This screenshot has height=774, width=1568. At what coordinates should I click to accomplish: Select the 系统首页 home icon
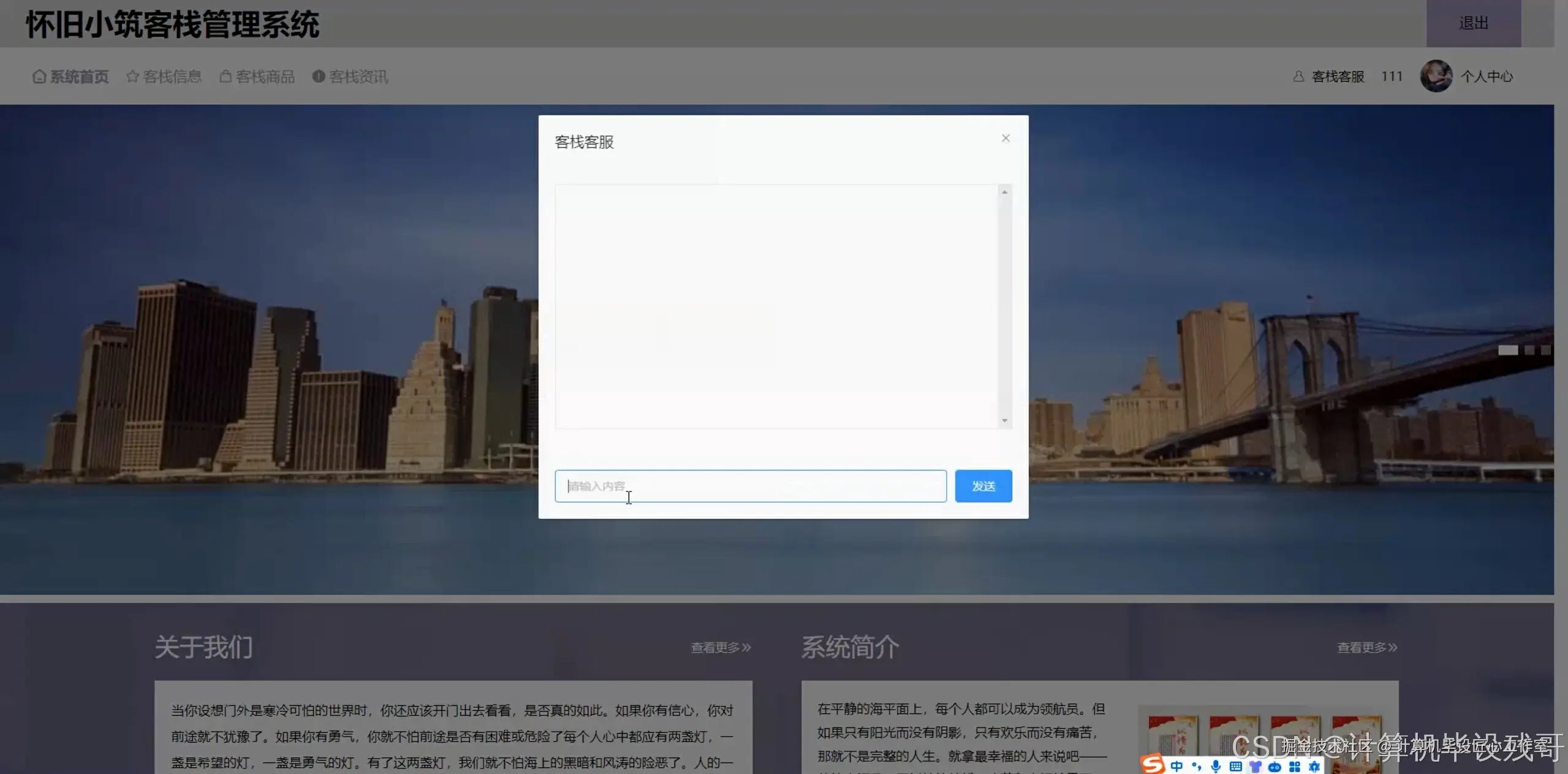[x=39, y=76]
